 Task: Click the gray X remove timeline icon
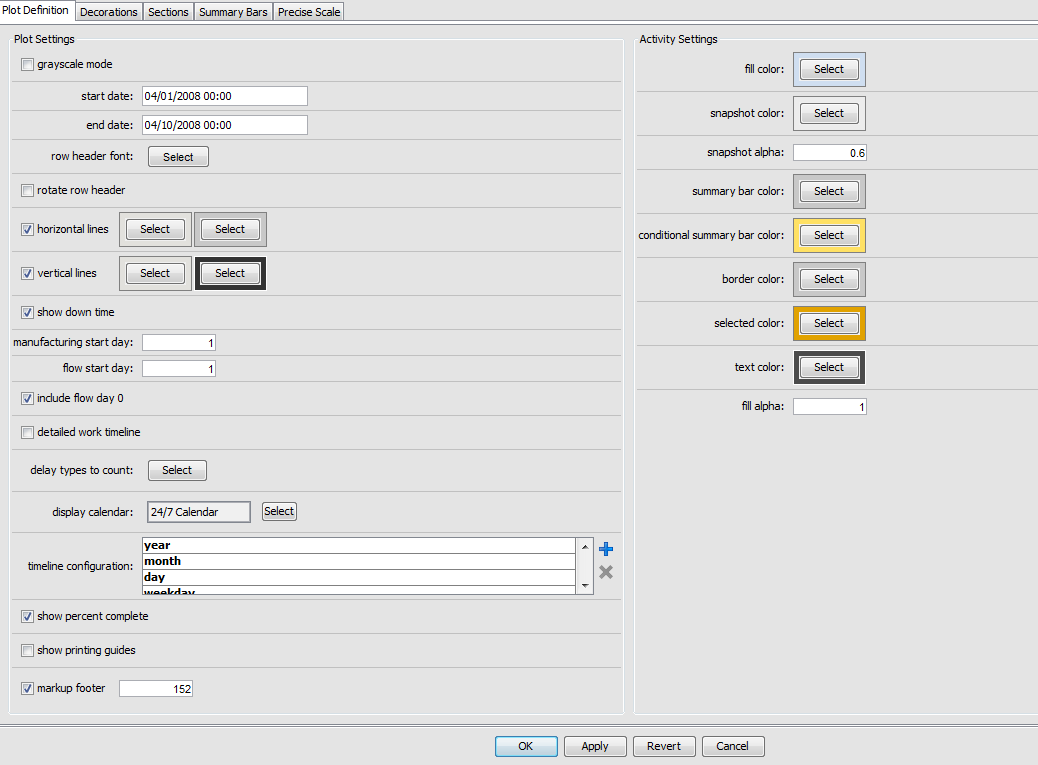pos(605,572)
